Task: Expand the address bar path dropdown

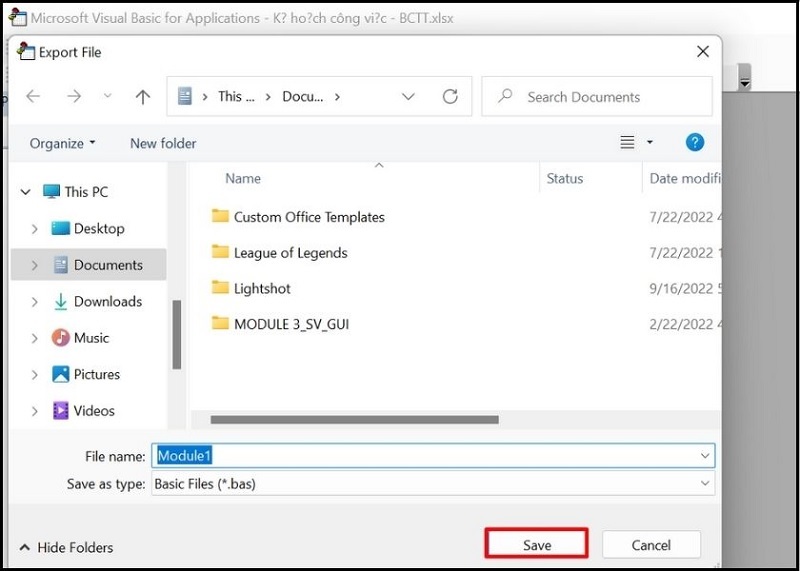Action: (408, 97)
